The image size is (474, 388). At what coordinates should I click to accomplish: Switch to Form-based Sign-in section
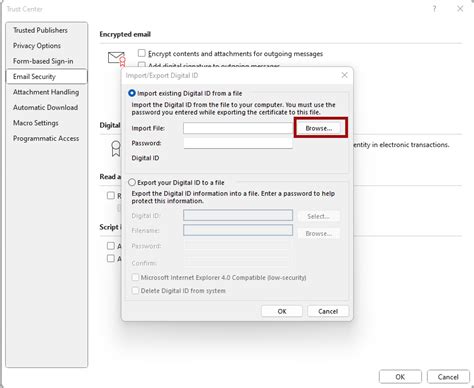tap(43, 61)
